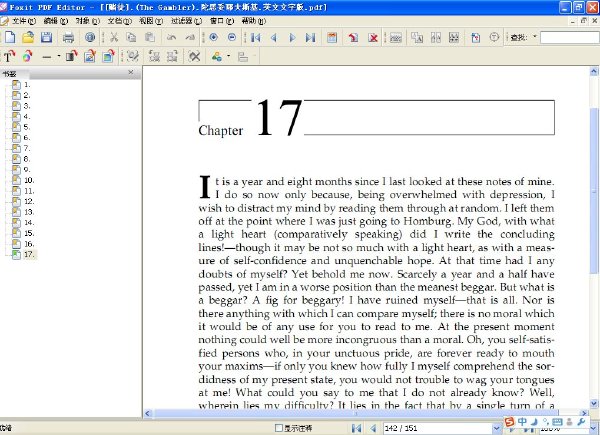The height and width of the screenshot is (435, 600).
Task: Go to first page in the top toolbar
Action: (255, 37)
